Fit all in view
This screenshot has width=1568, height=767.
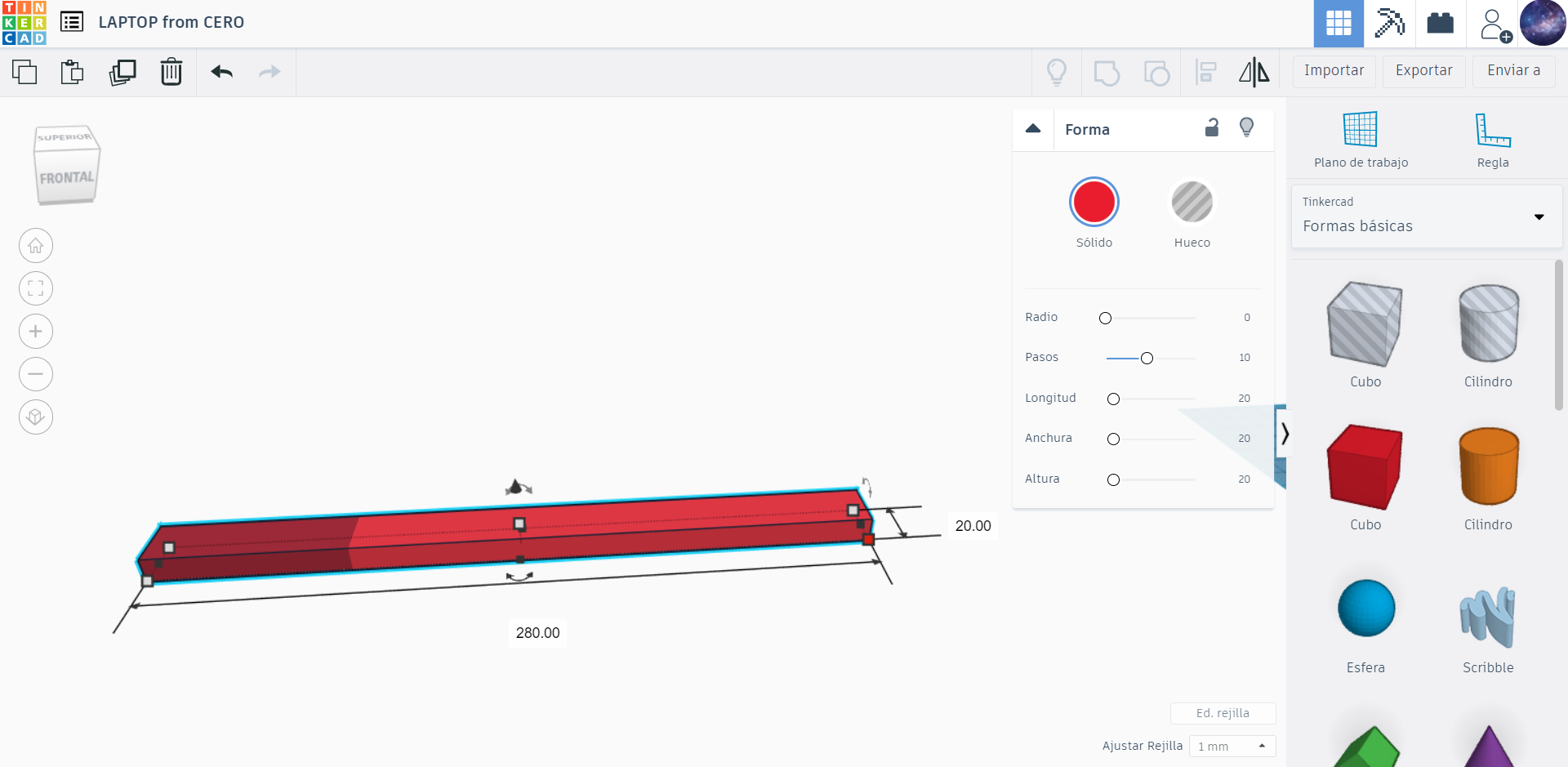(36, 288)
